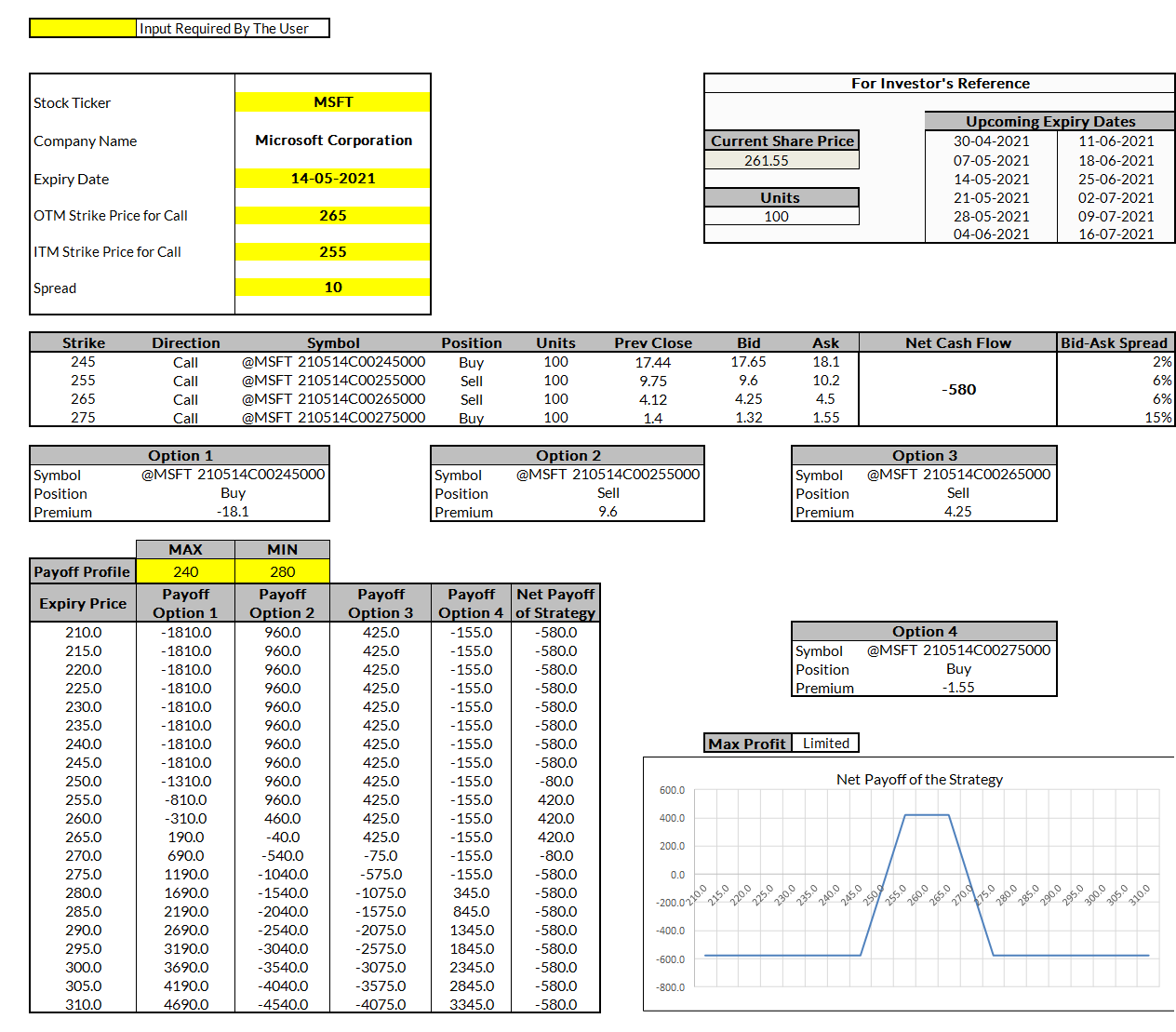Select the 'Limited' cell beside Max Profit
Viewport: 1176px width, 1032px height.
pyautogui.click(x=826, y=744)
